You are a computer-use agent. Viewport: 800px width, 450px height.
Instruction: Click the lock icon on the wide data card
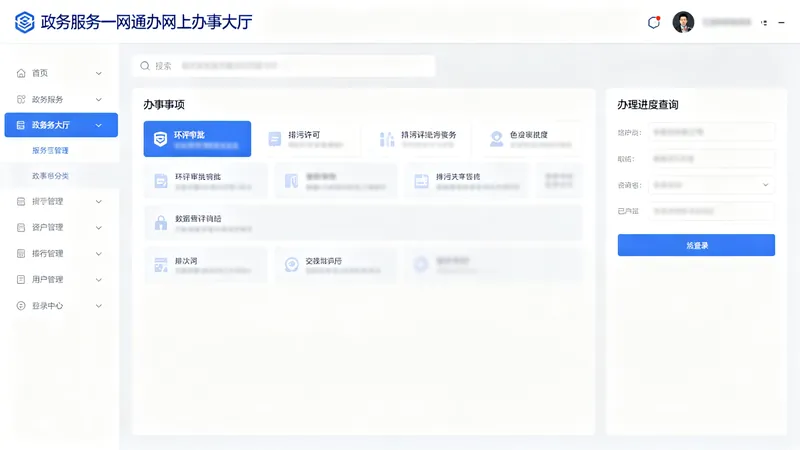(x=161, y=222)
